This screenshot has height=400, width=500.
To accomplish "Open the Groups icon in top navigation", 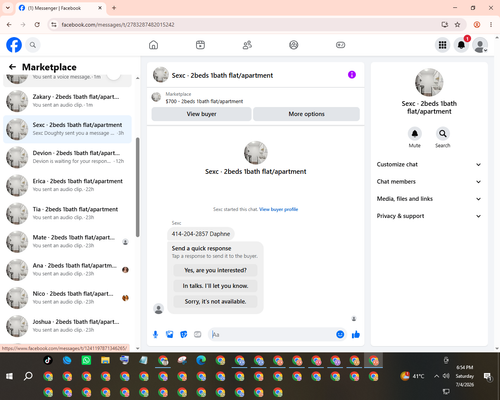I will pyautogui.click(x=294, y=45).
